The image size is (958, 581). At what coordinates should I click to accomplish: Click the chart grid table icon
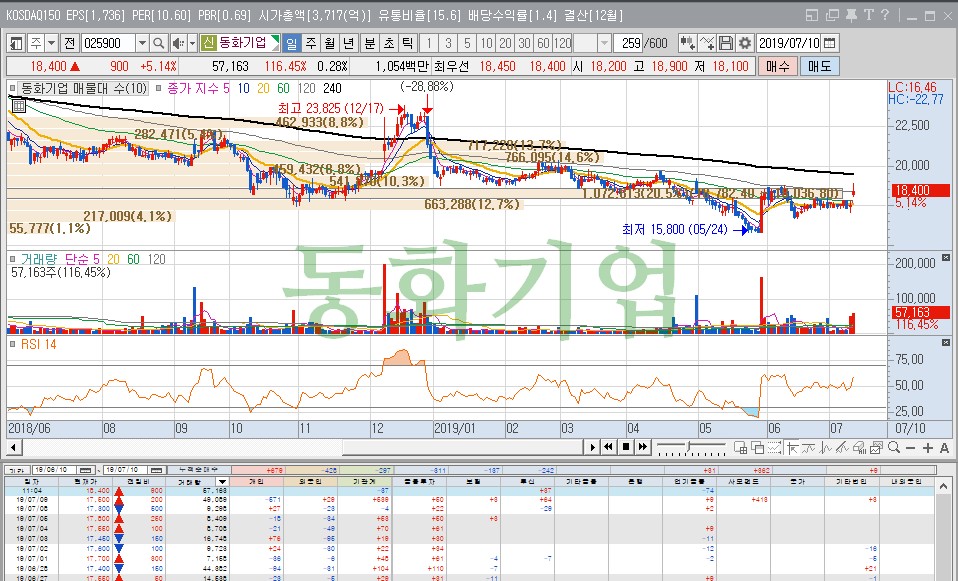click(x=18, y=106)
